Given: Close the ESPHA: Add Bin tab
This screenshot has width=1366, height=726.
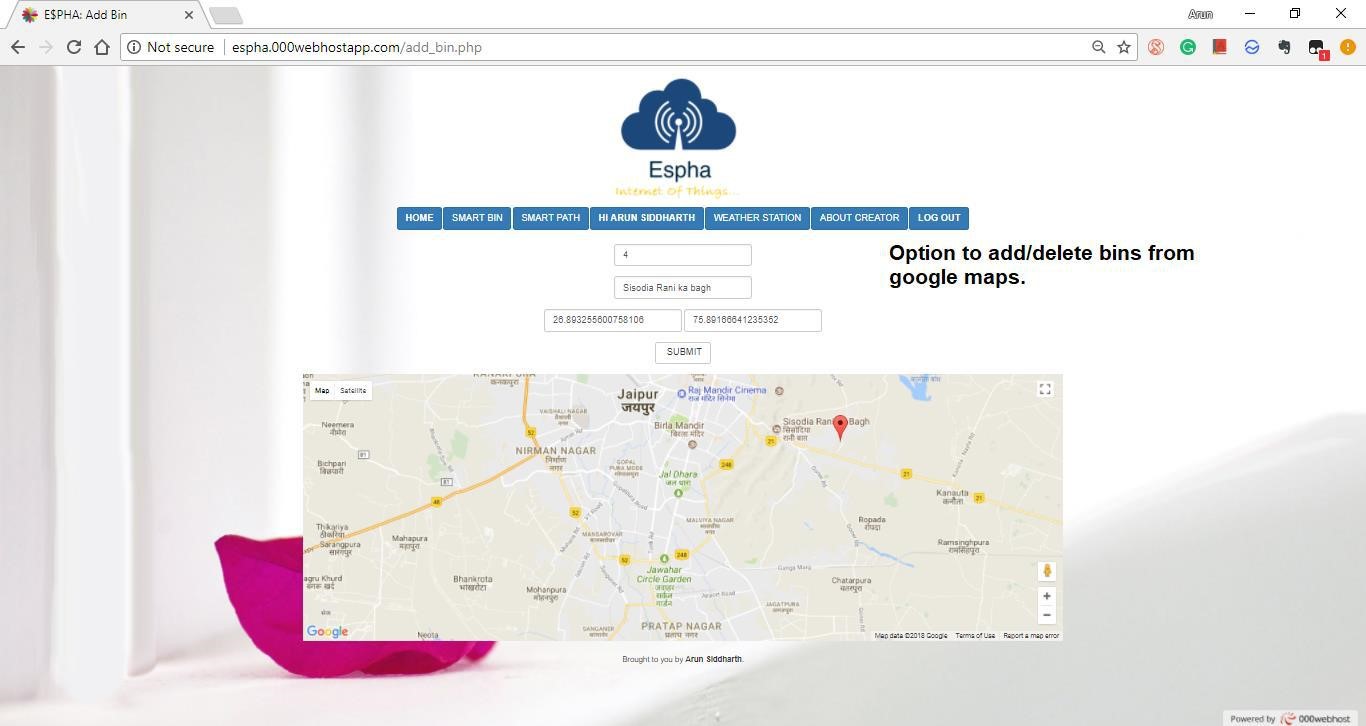Looking at the screenshot, I should tap(189, 15).
